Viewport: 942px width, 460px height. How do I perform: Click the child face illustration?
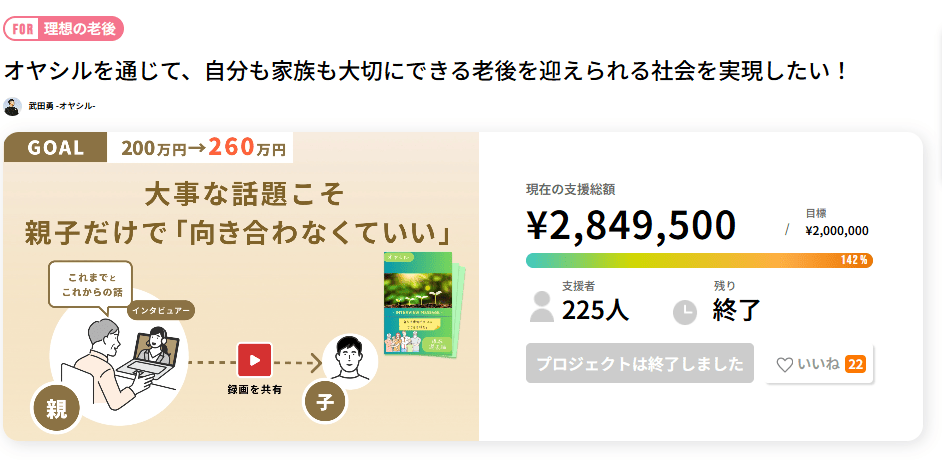(350, 362)
